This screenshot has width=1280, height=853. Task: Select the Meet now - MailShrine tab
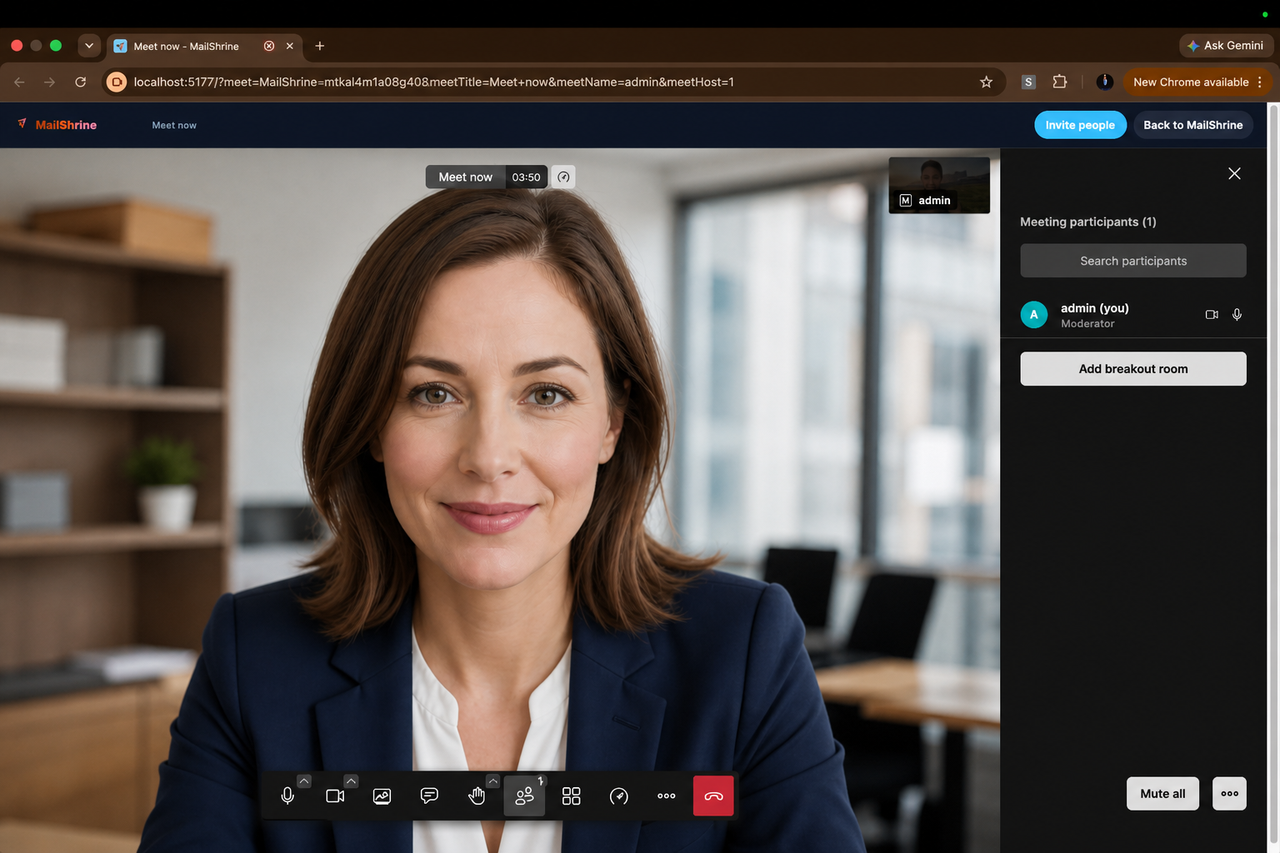click(x=205, y=46)
